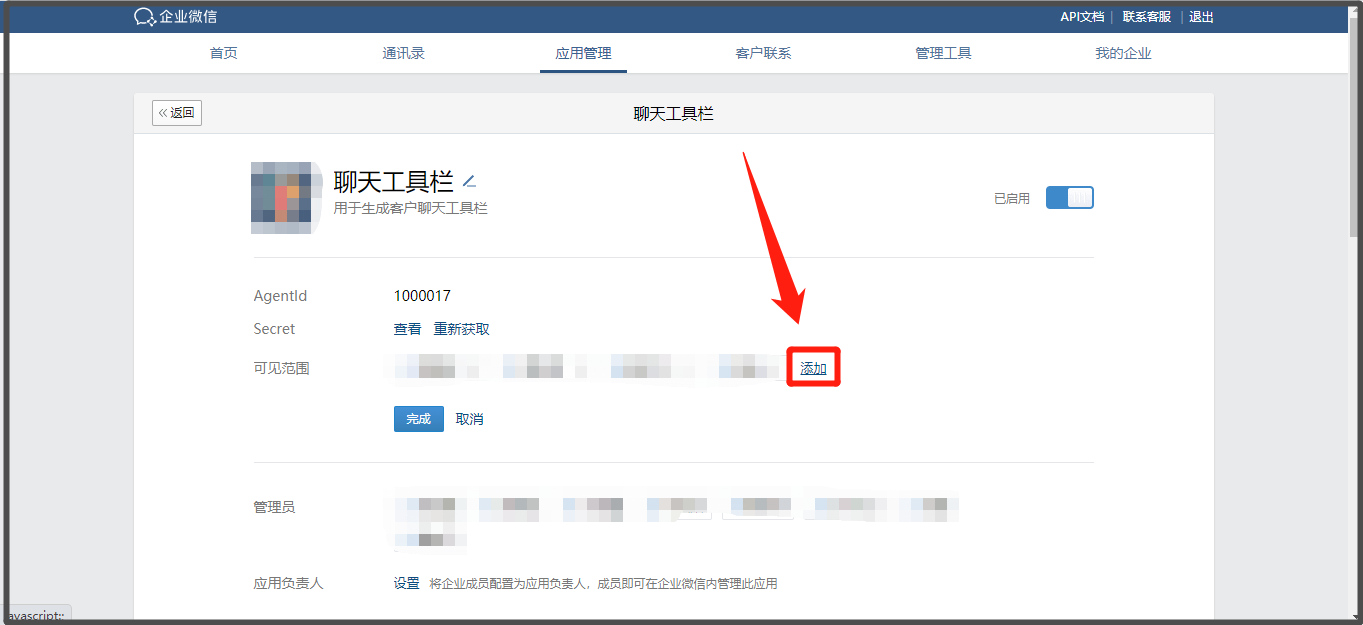This screenshot has height=625, width=1363.
Task: Click the 聊天工具栏 app avatar image
Action: click(286, 197)
